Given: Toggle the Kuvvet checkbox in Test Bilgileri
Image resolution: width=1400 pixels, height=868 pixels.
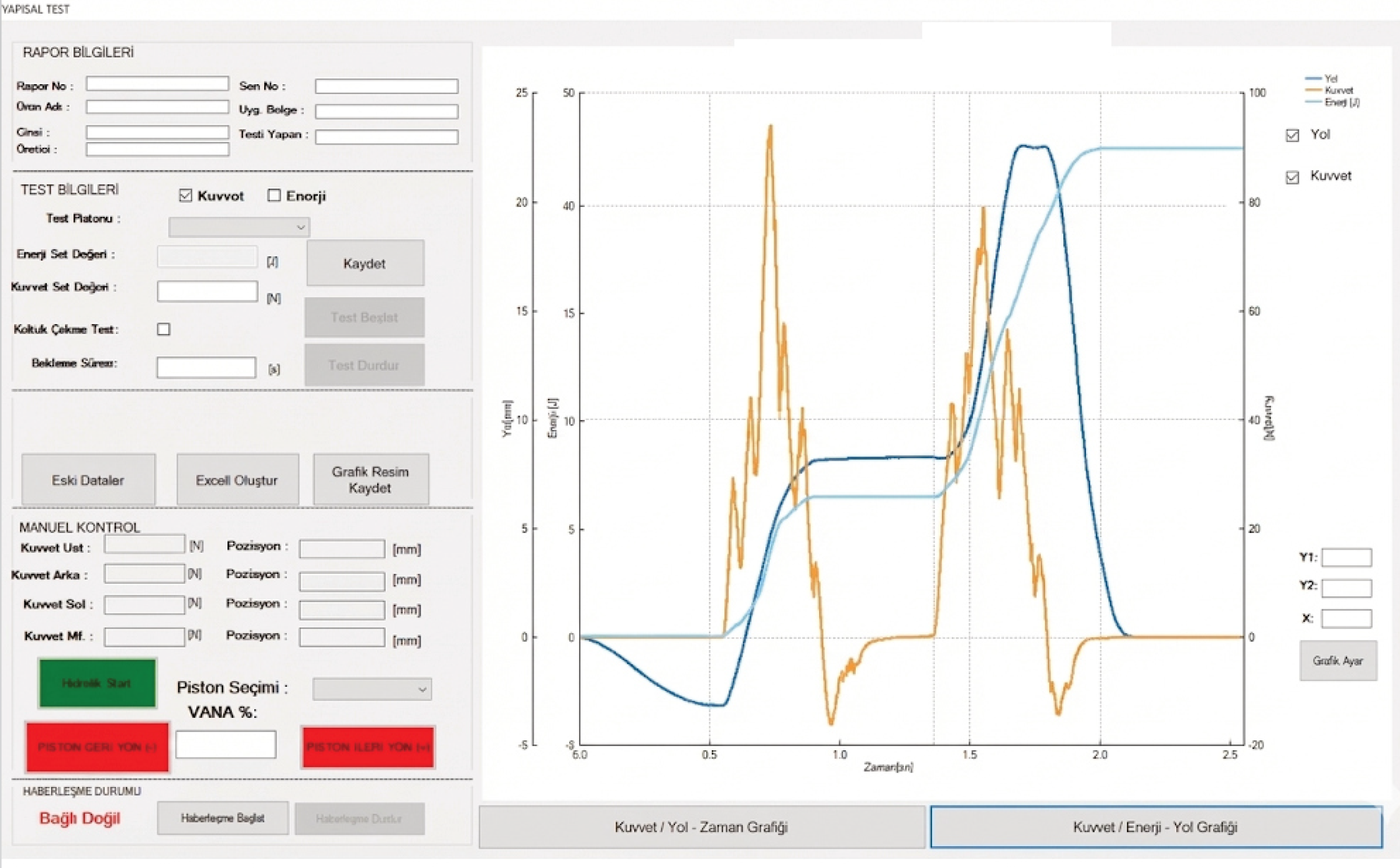Looking at the screenshot, I should [185, 196].
